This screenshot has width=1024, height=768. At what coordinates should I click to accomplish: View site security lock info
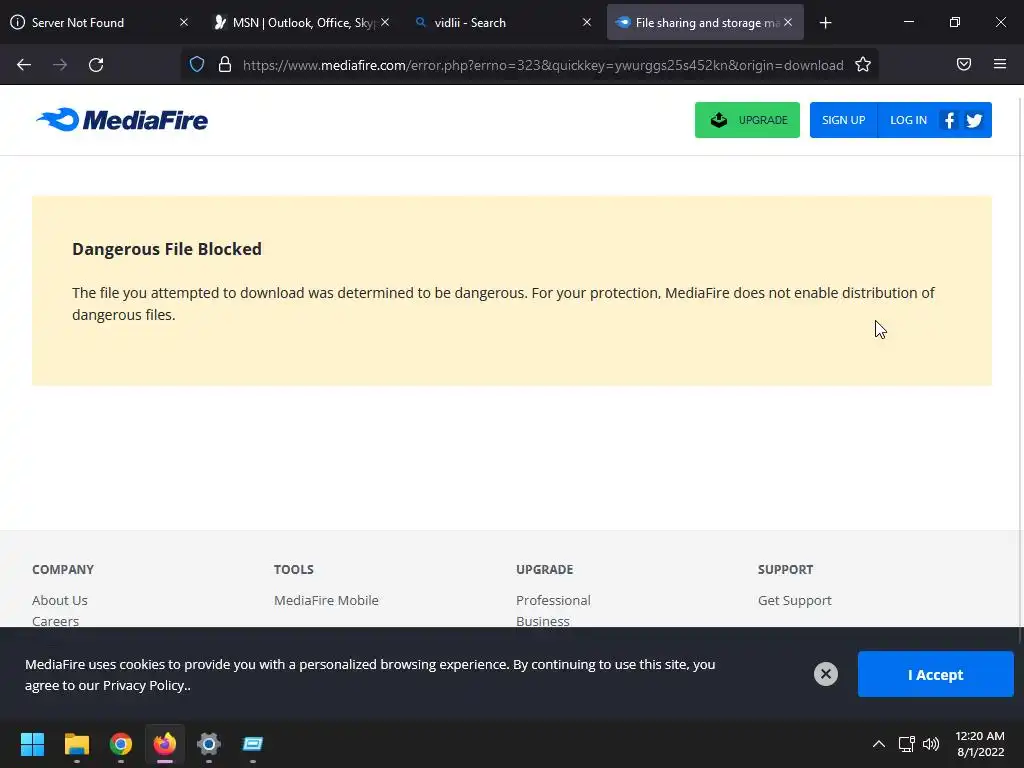click(x=225, y=65)
